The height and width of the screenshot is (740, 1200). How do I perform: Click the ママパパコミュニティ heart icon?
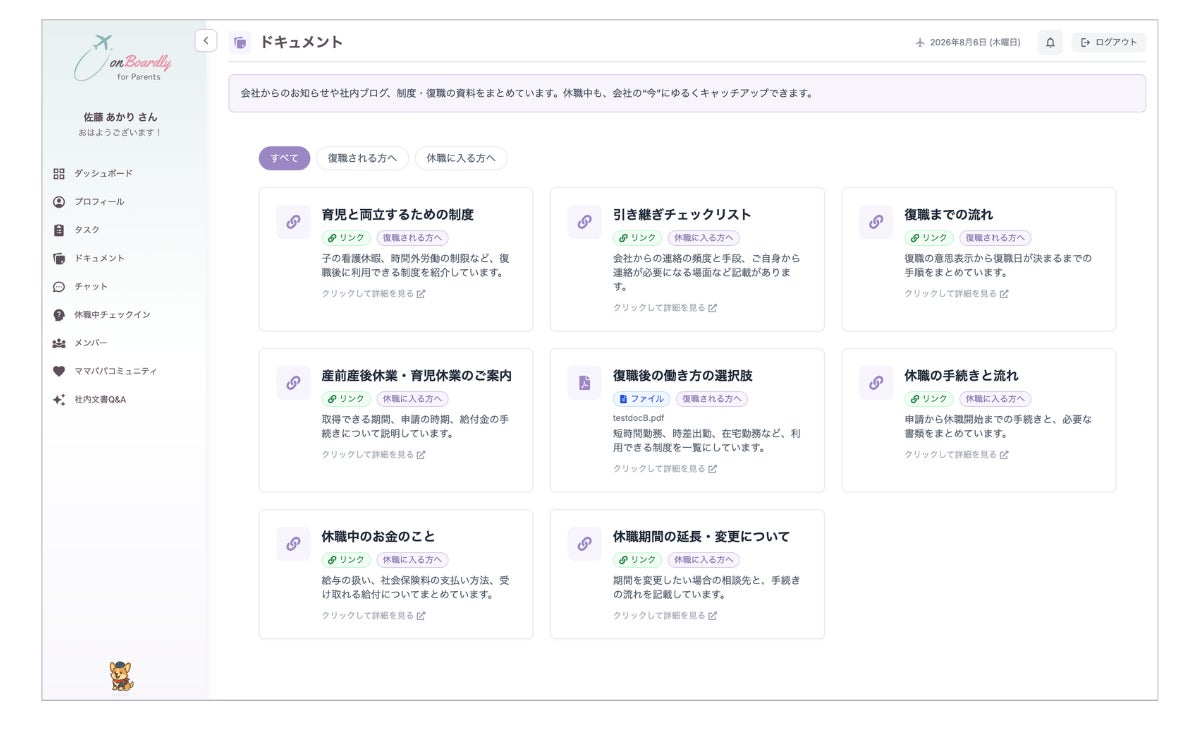click(59, 371)
